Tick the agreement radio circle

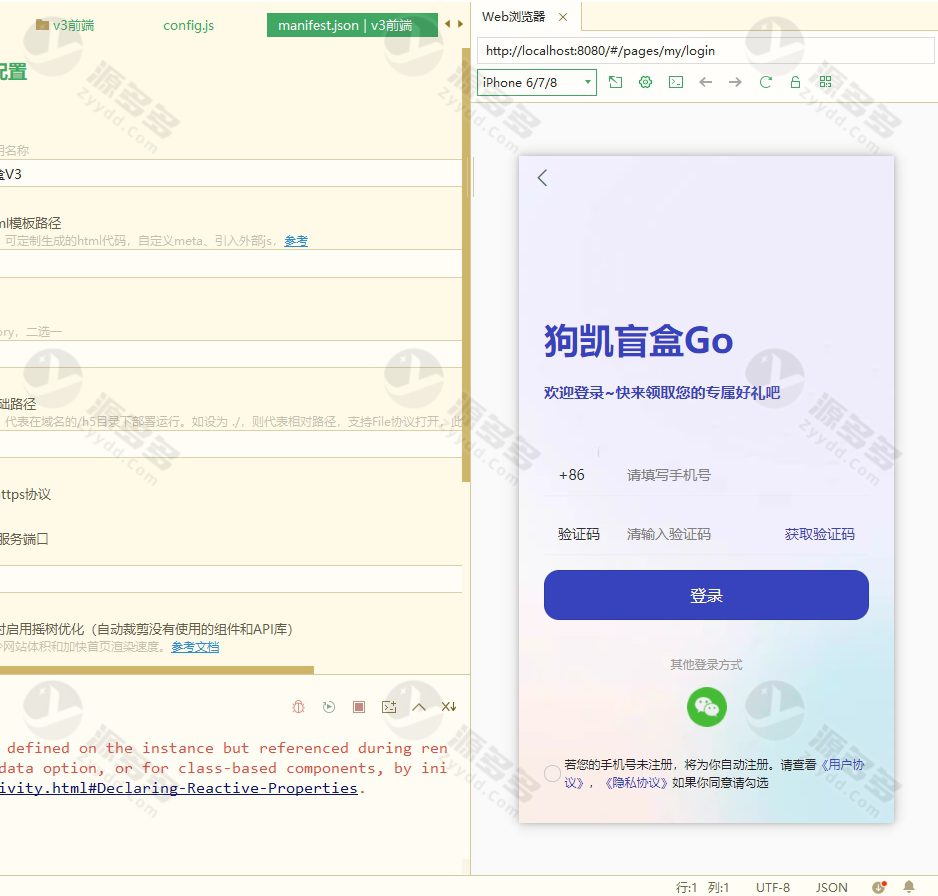click(x=552, y=773)
